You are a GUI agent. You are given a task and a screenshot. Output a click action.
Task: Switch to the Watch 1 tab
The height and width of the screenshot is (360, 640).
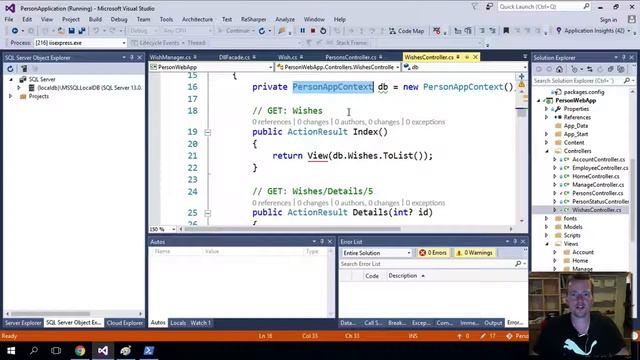click(x=200, y=323)
